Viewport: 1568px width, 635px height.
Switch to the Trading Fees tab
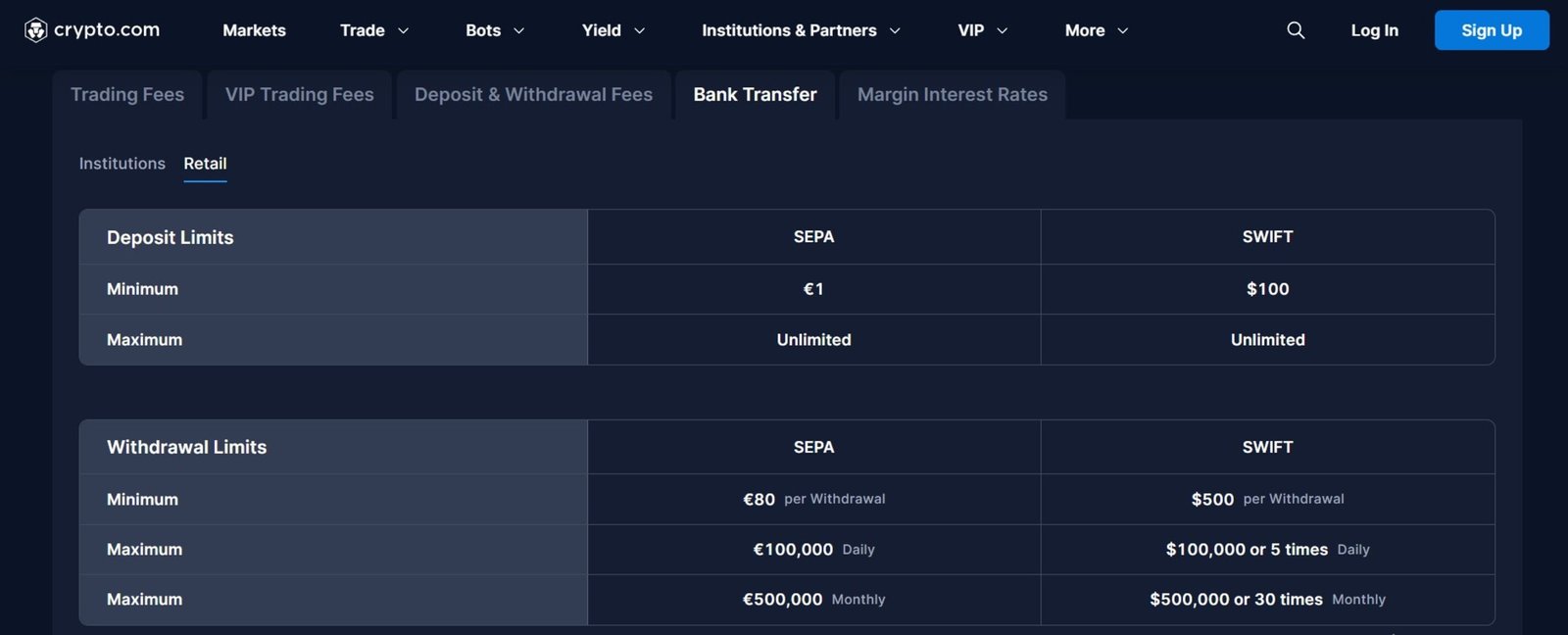127,95
